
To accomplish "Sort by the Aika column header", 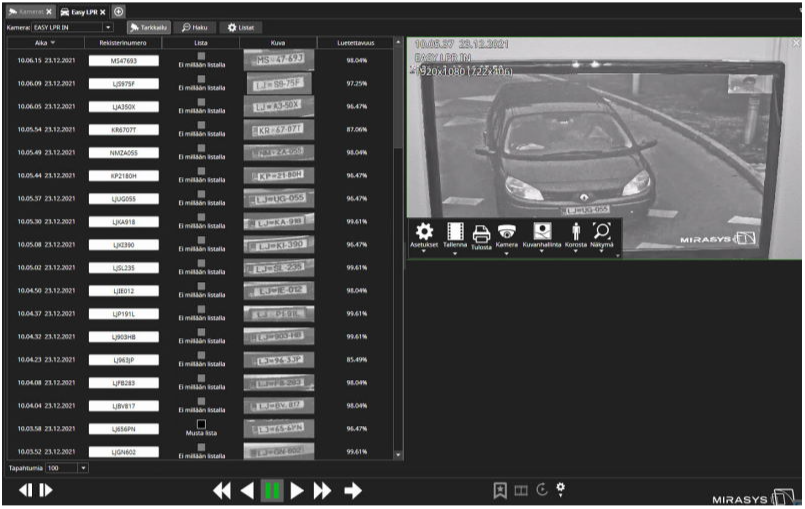I will pyautogui.click(x=43, y=43).
